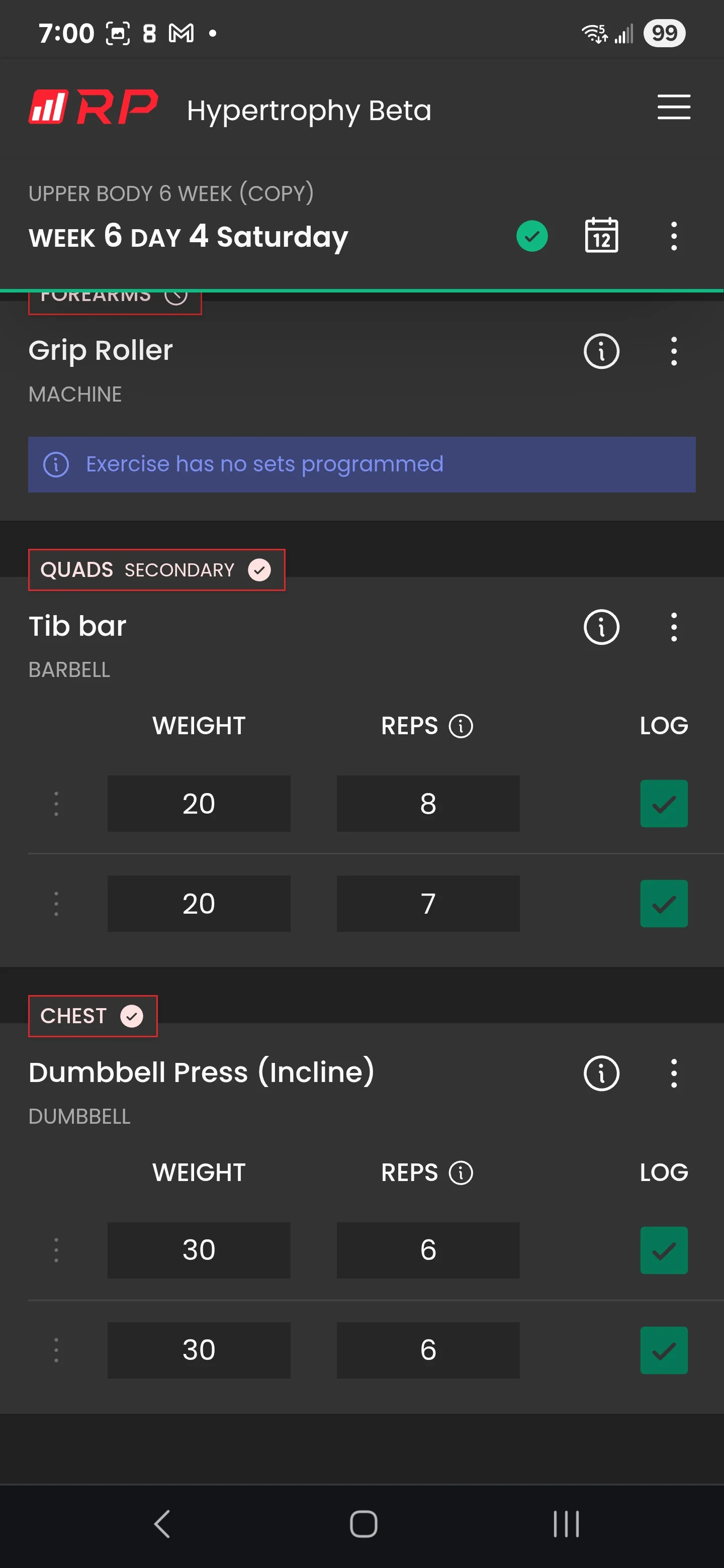This screenshot has width=724, height=1568.
Task: Open the workout calendar icon
Action: pyautogui.click(x=601, y=236)
